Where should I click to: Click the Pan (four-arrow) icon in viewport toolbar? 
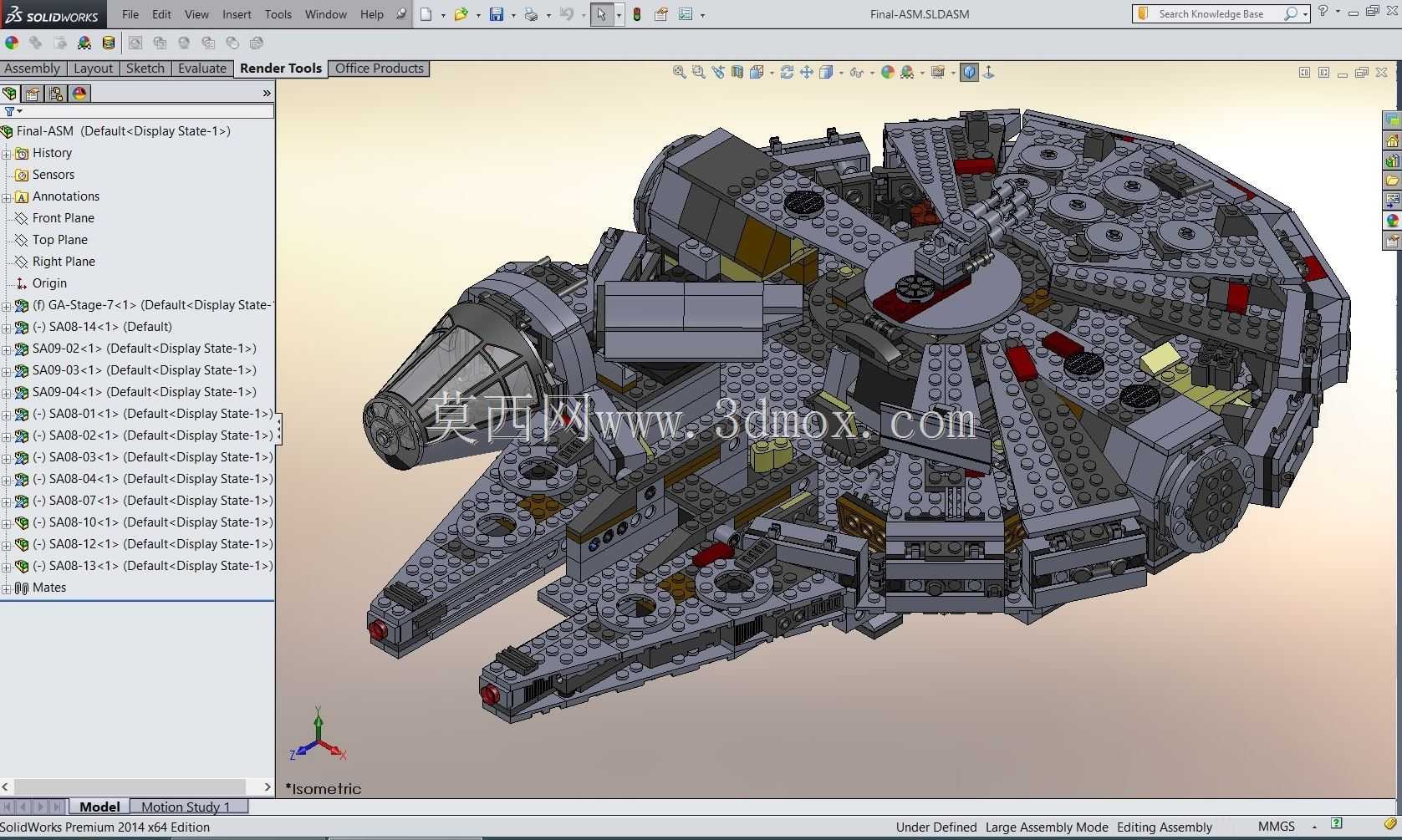(x=807, y=73)
